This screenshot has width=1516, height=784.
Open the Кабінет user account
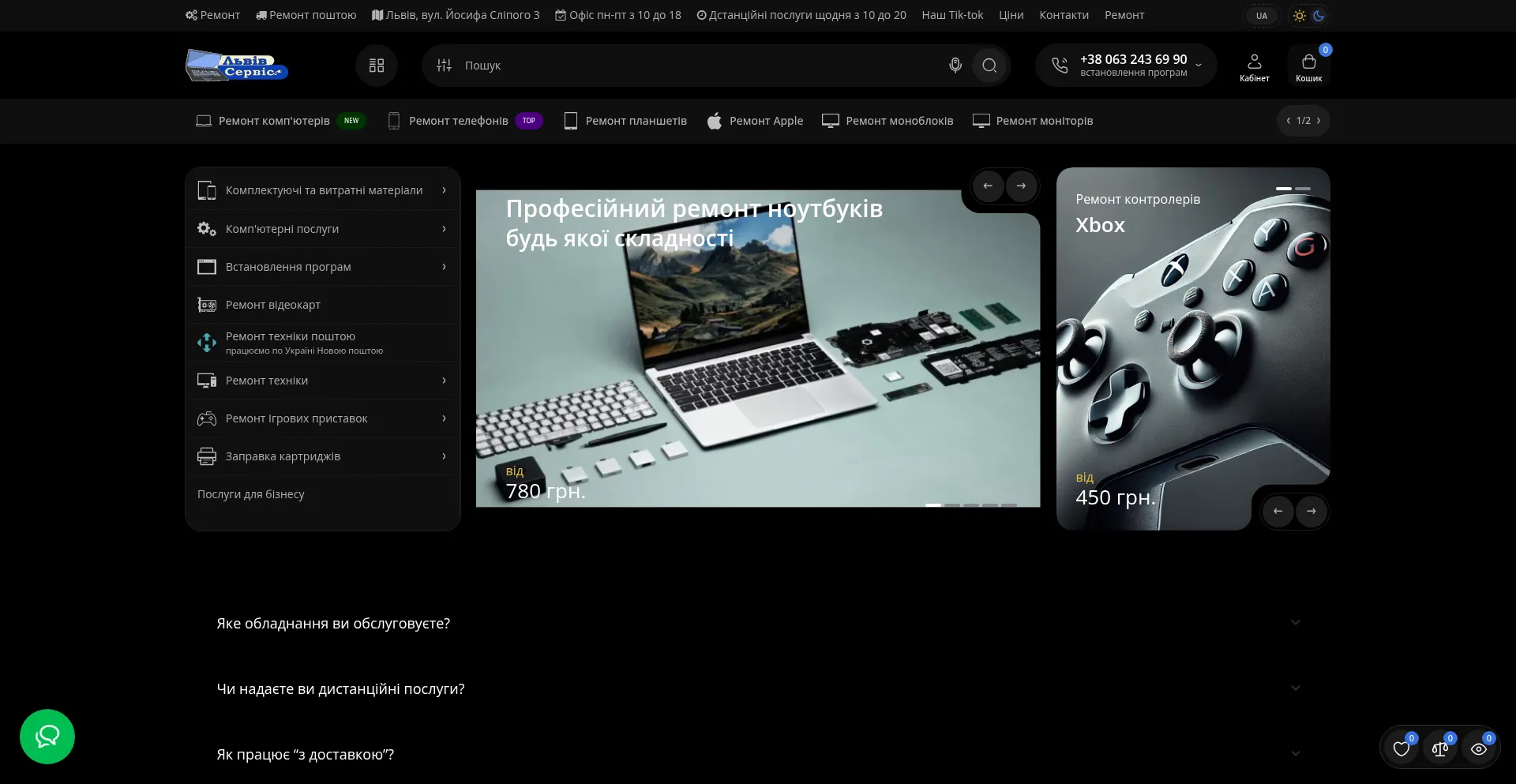coord(1255,66)
